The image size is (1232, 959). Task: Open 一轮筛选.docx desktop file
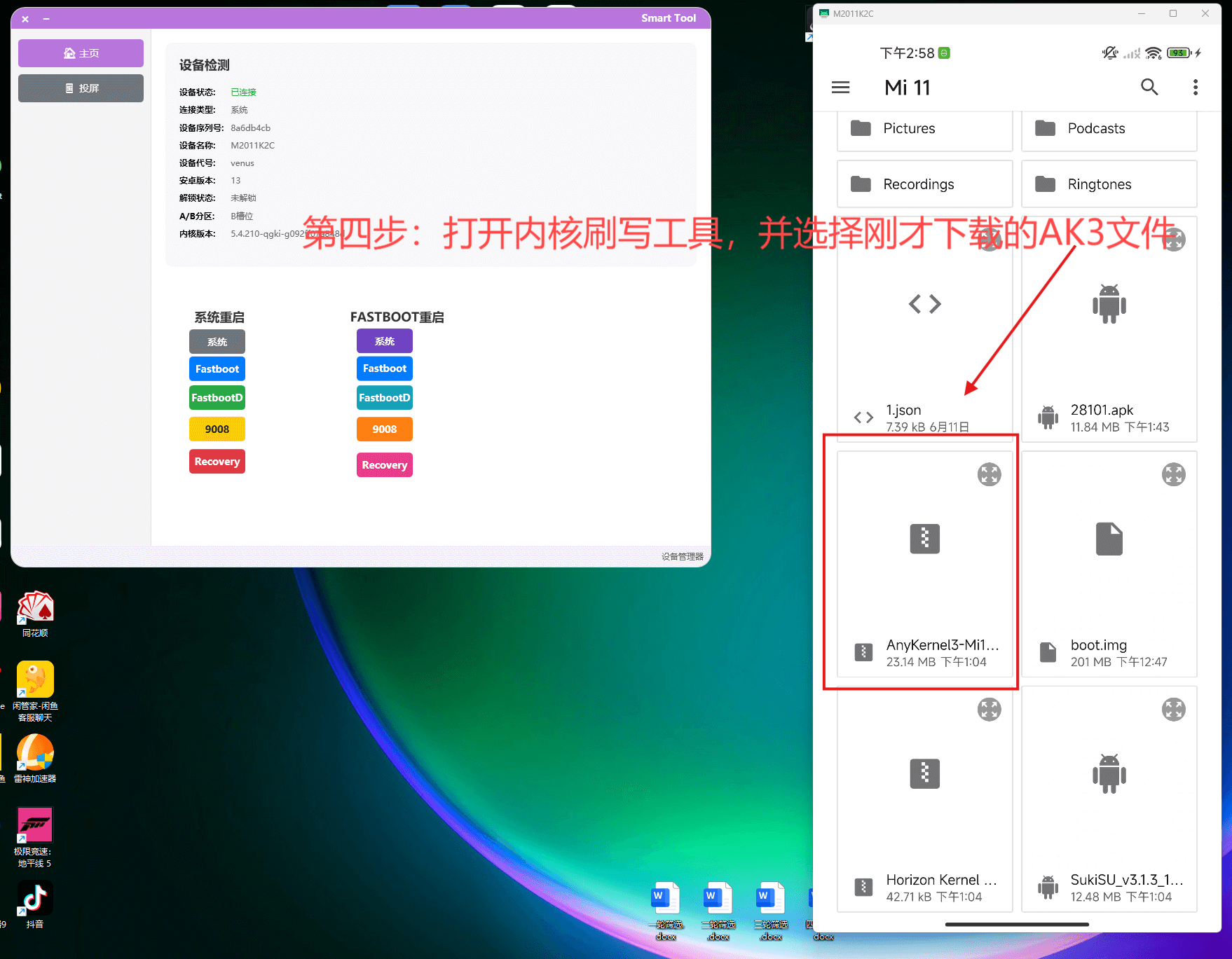coord(666,911)
